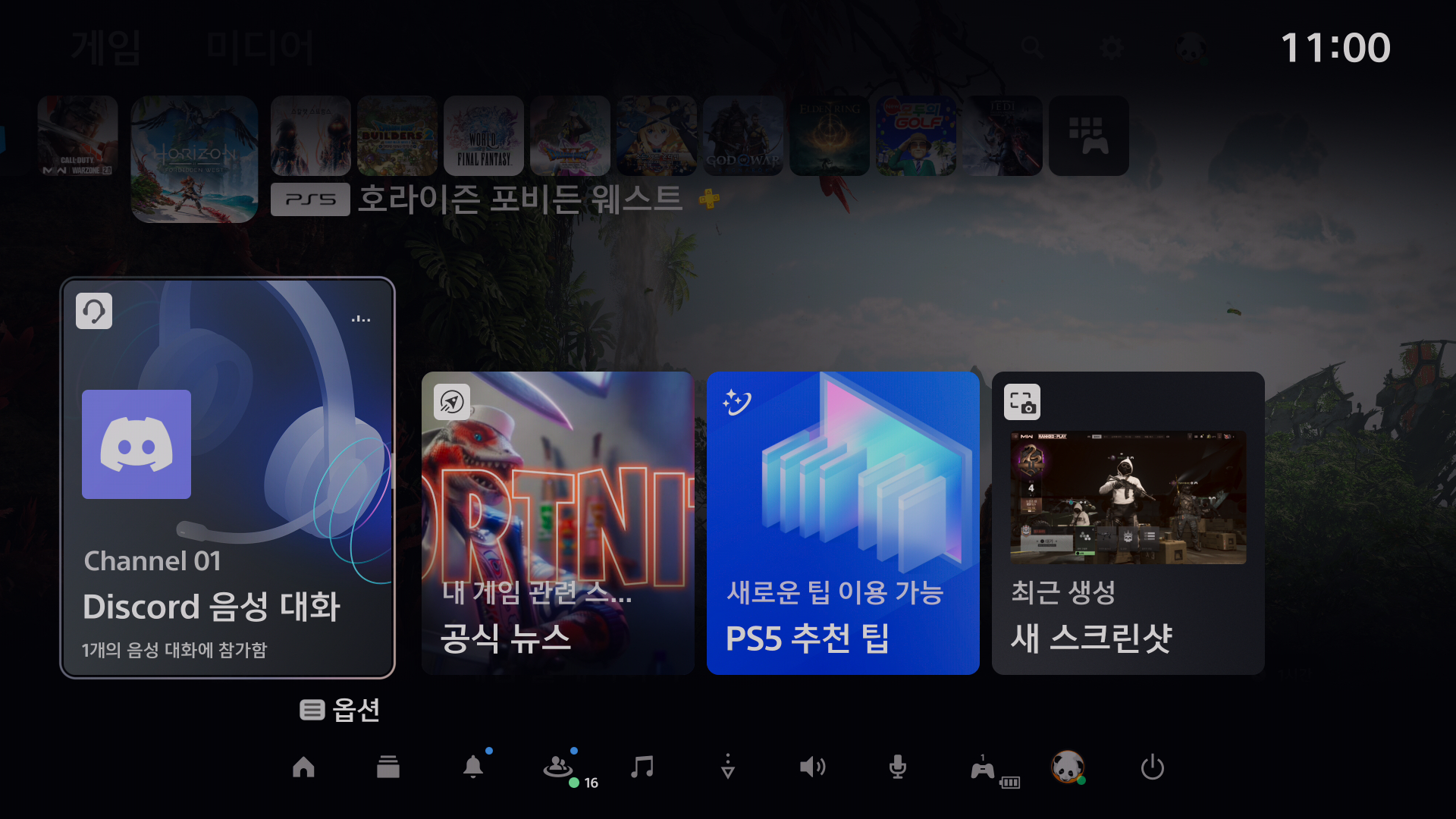Open the 새 스크린샷 card
Image resolution: width=1456 pixels, height=819 pixels.
(x=1128, y=523)
